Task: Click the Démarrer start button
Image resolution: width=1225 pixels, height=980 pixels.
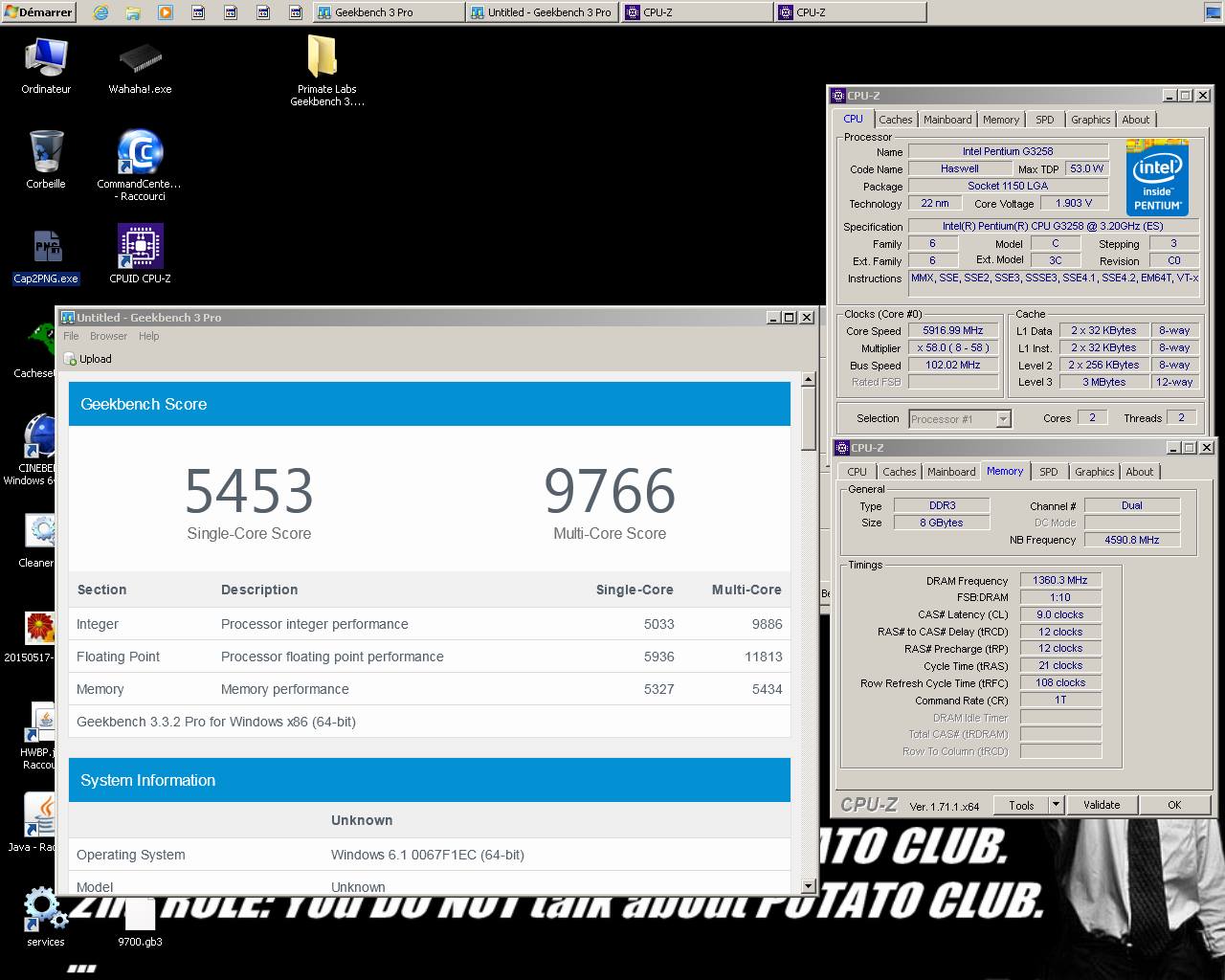Action: click(38, 12)
